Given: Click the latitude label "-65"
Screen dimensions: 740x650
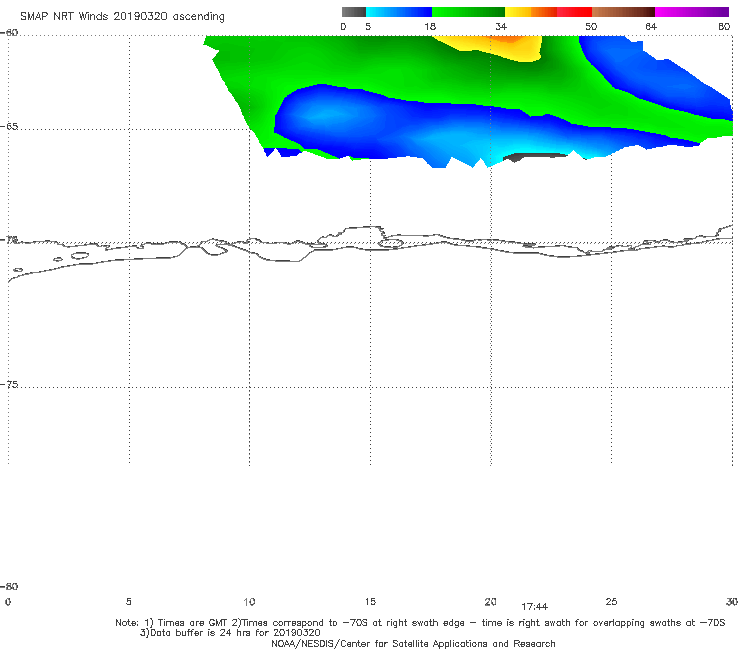Looking at the screenshot, I should point(9,127).
